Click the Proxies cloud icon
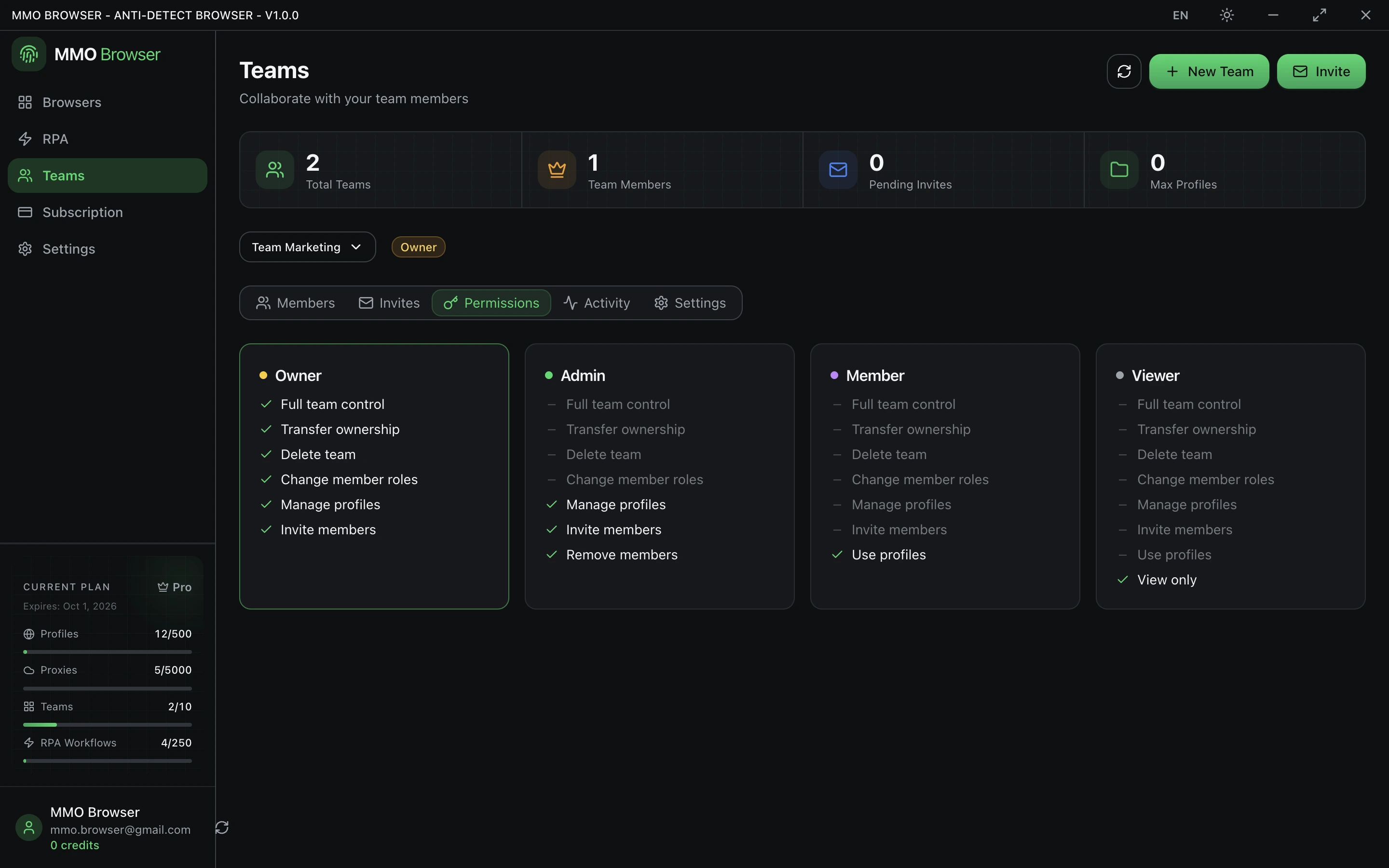The width and height of the screenshot is (1389, 868). point(29,670)
